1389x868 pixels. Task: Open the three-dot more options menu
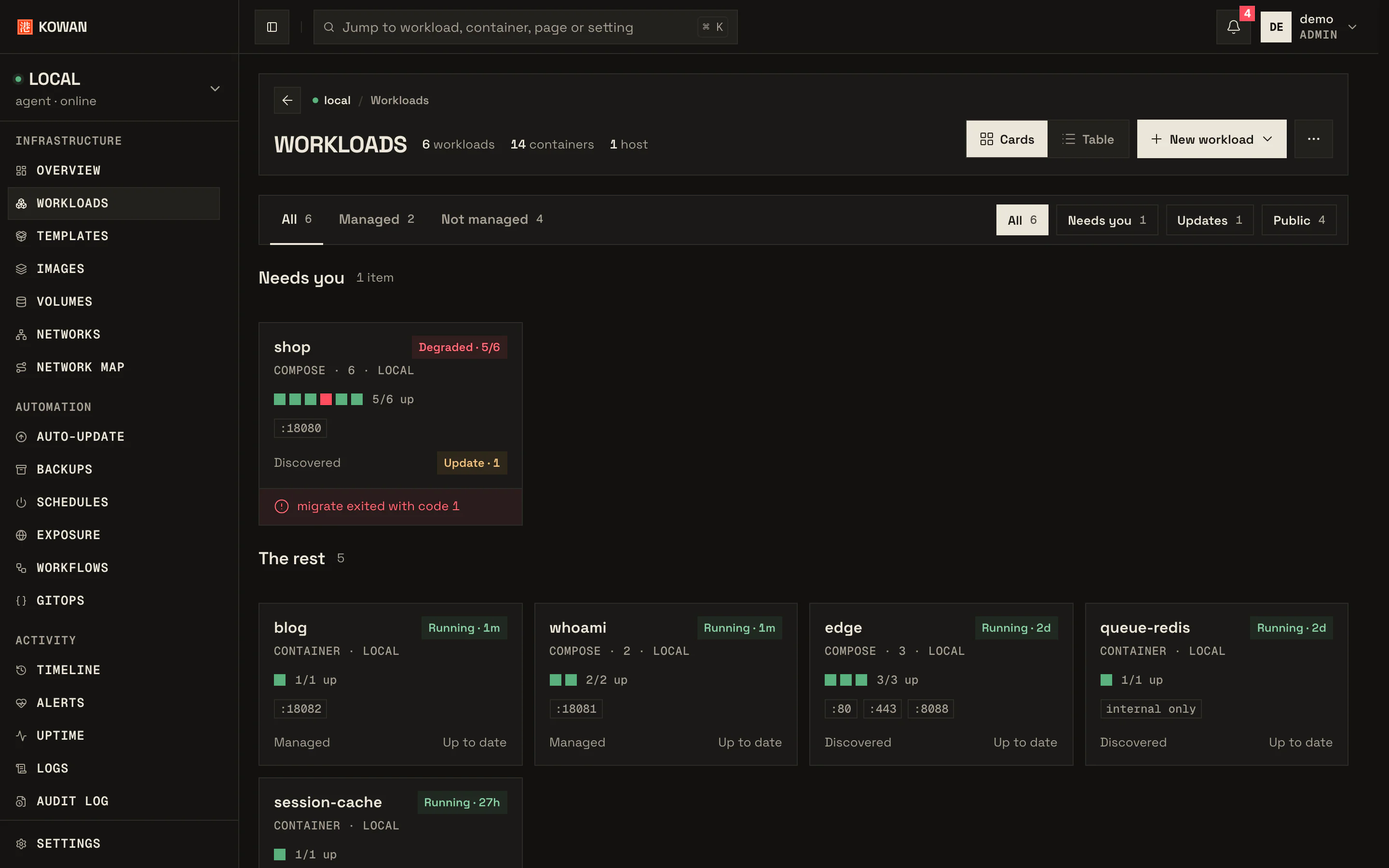[x=1313, y=139]
